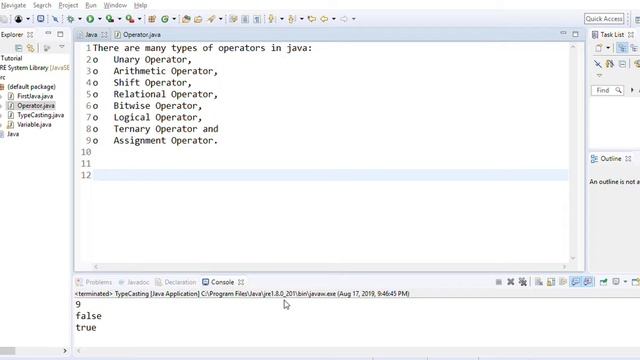This screenshot has width=640, height=360.
Task: Click the Terminate stop icon in Console
Action: [x=498, y=282]
